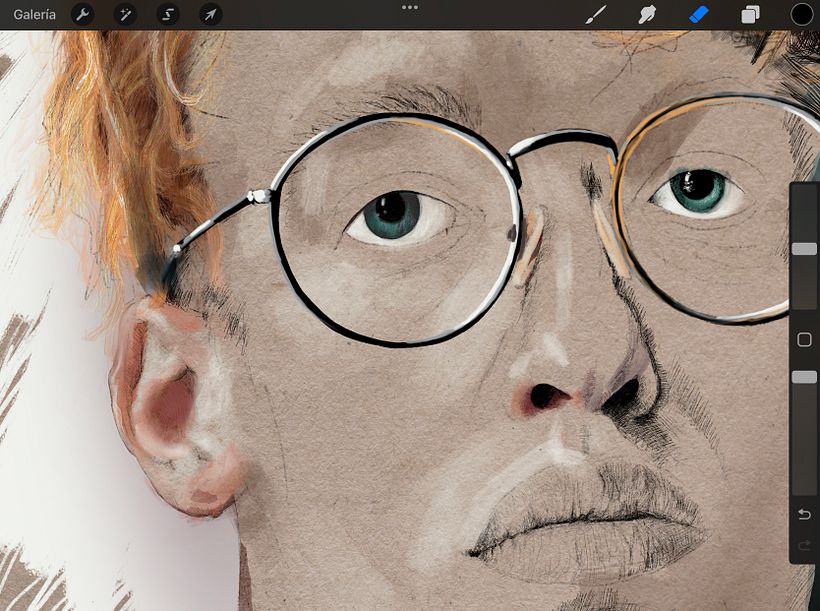Select the Paint brush tool
Screen dimensions: 820x611
click(594, 14)
